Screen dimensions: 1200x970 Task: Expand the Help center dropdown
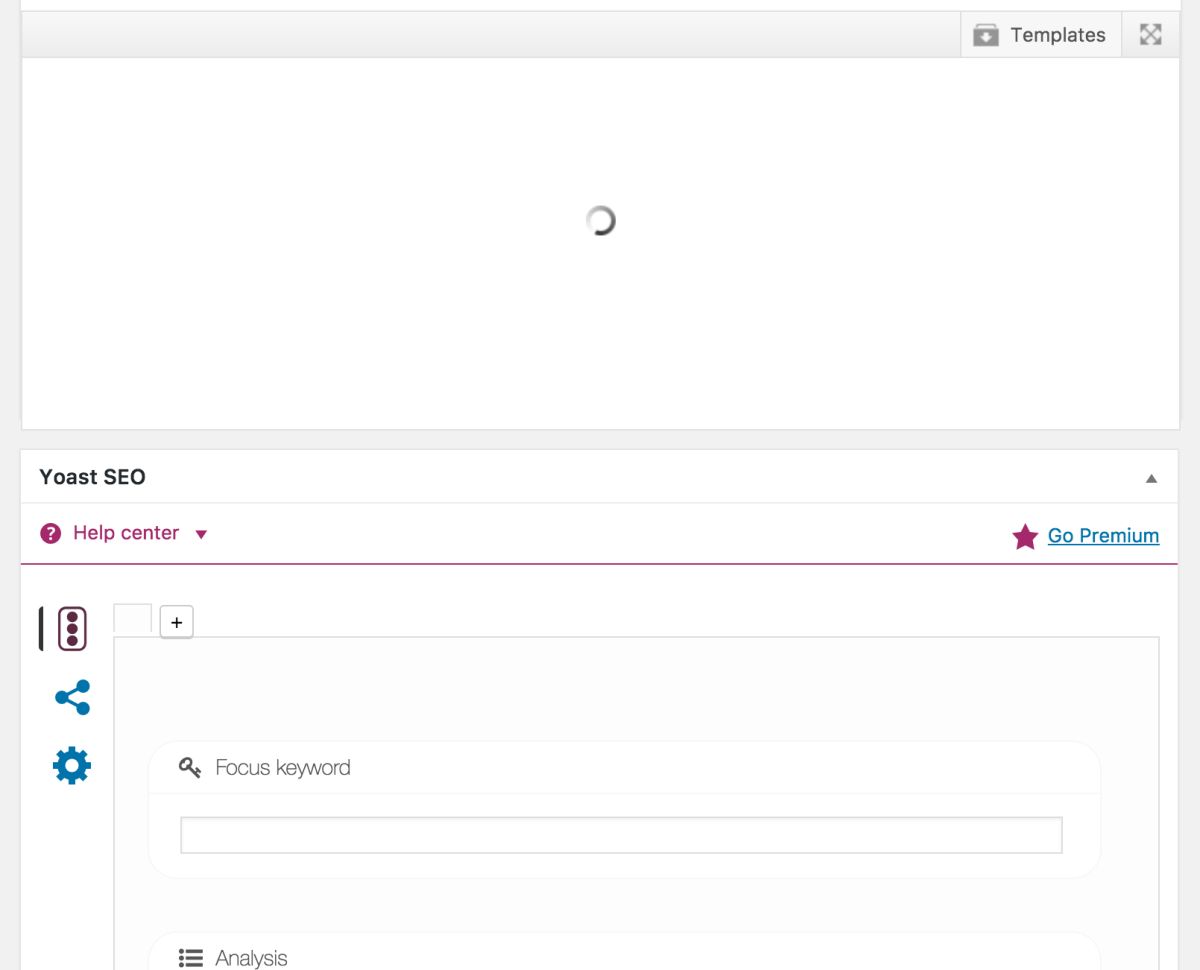(x=201, y=535)
